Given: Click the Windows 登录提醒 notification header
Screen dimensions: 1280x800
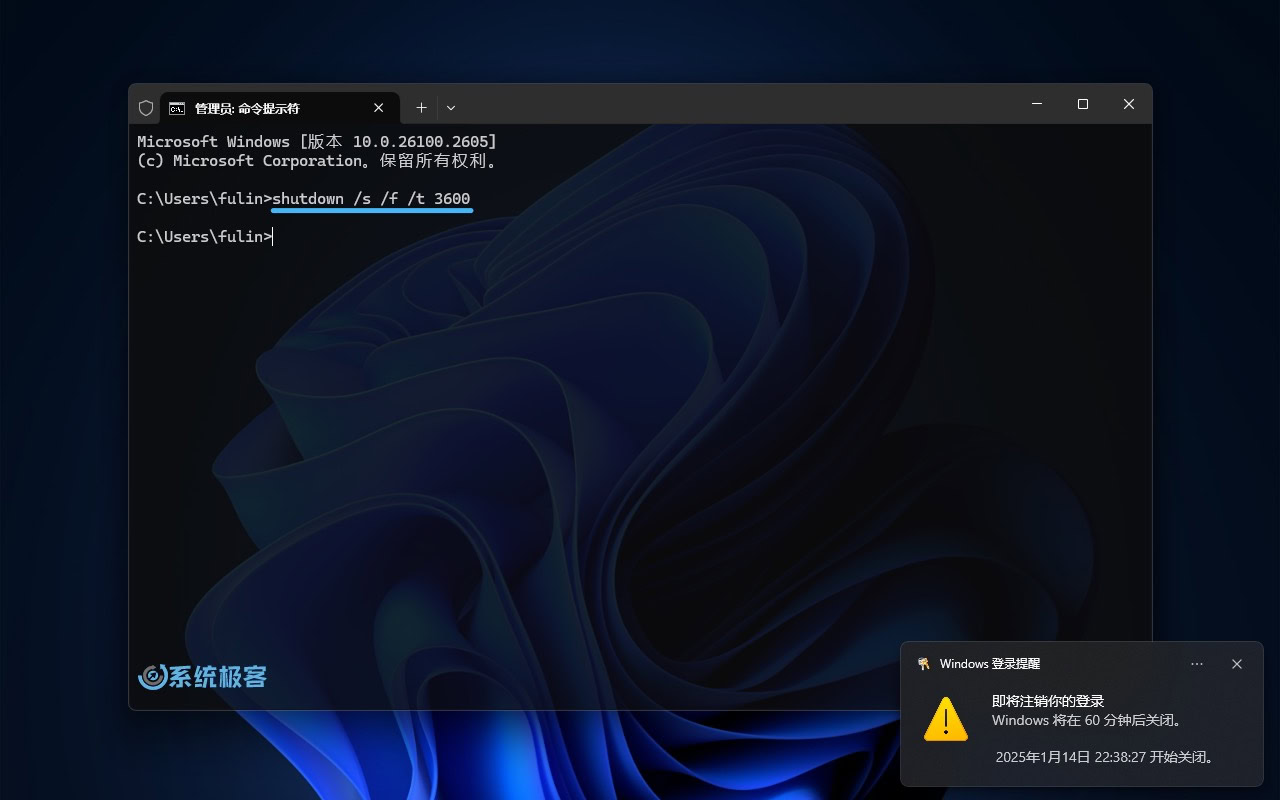Looking at the screenshot, I should [x=990, y=664].
